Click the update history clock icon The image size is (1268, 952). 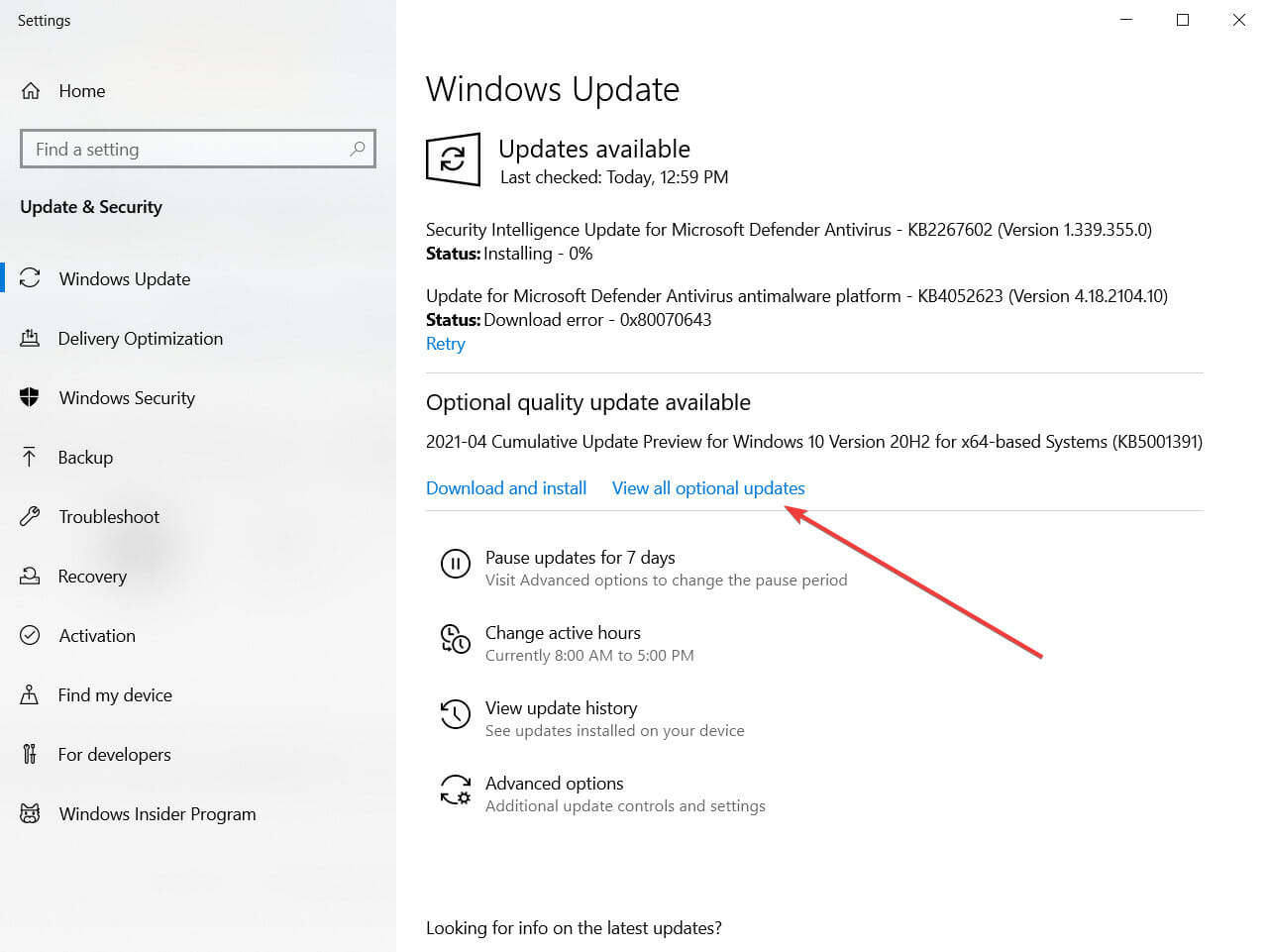(x=456, y=714)
